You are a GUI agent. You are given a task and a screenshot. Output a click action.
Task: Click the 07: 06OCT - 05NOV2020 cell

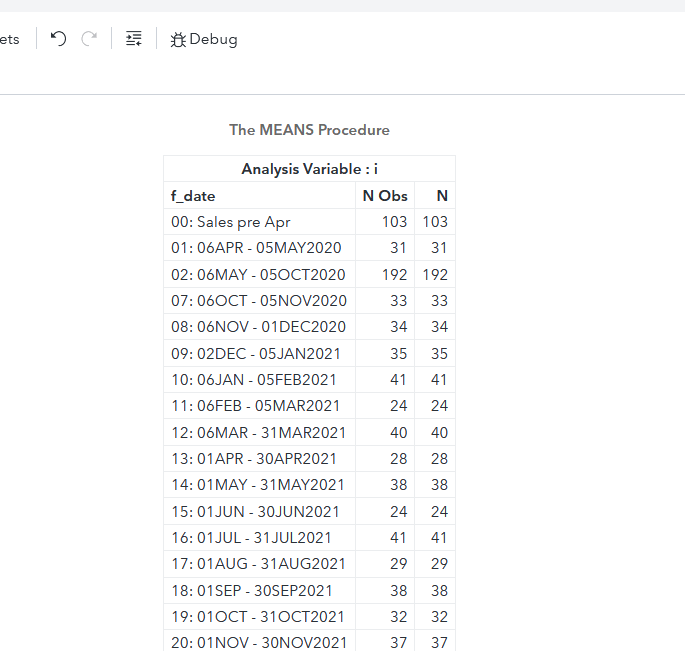[x=259, y=301]
